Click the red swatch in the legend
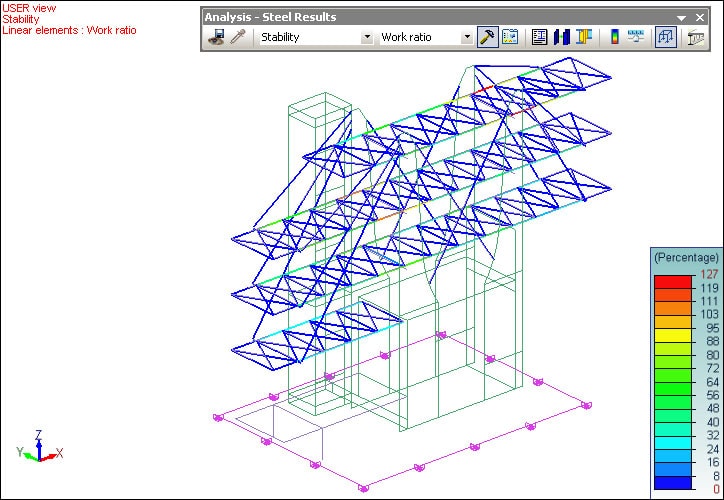Screen dimensions: 724x500 [668, 282]
